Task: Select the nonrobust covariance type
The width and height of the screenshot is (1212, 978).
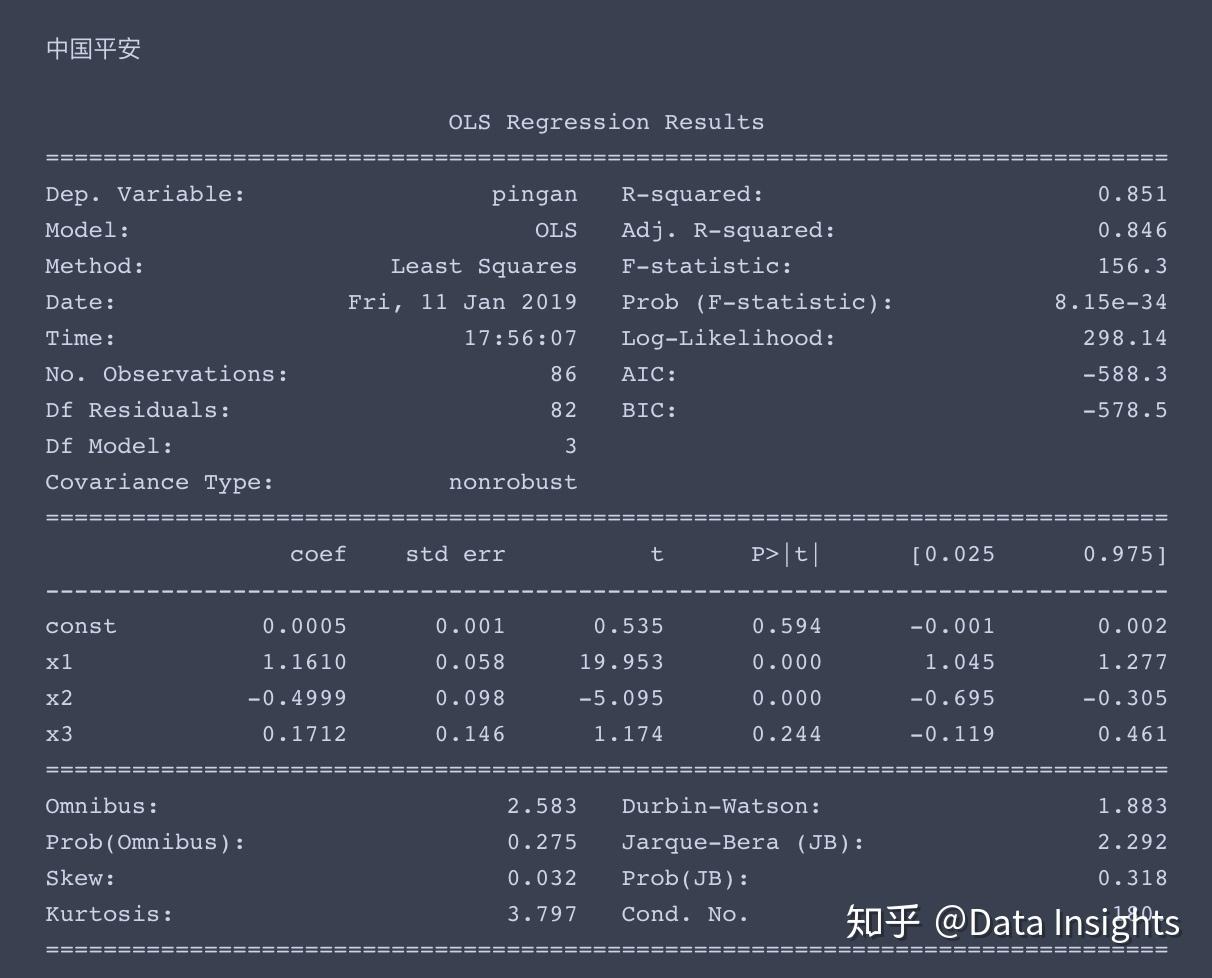Action: 513,481
